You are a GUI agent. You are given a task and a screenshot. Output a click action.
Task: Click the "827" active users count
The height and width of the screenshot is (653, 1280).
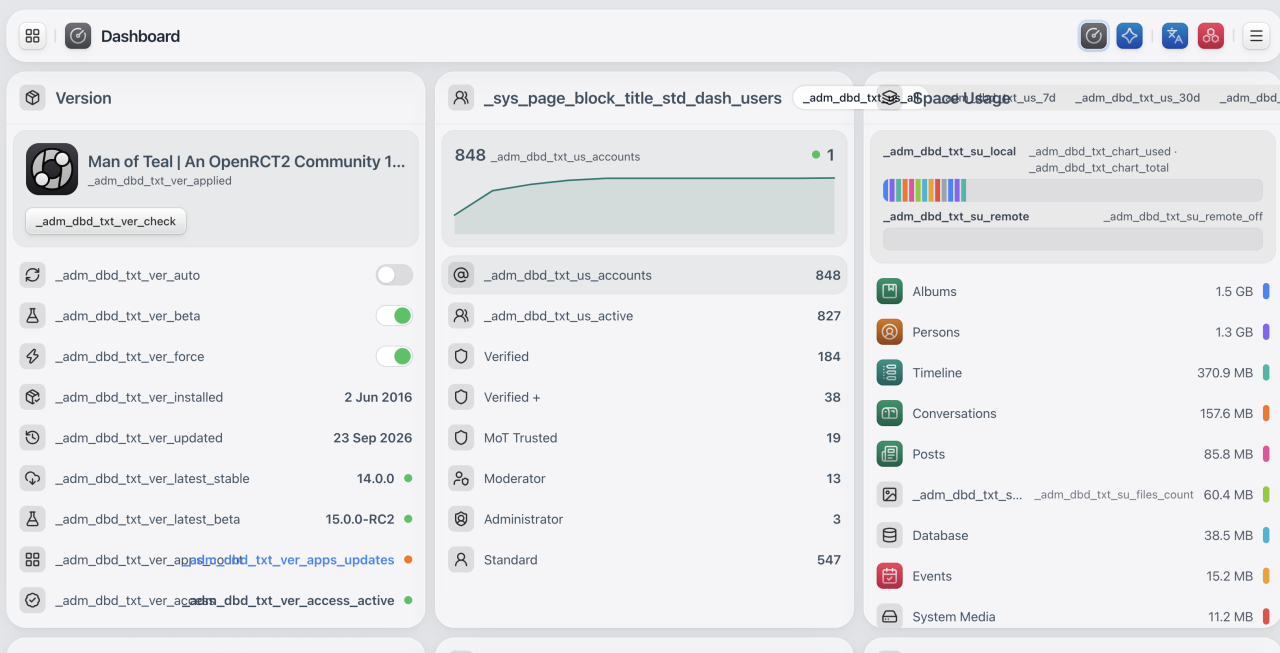[x=829, y=316]
